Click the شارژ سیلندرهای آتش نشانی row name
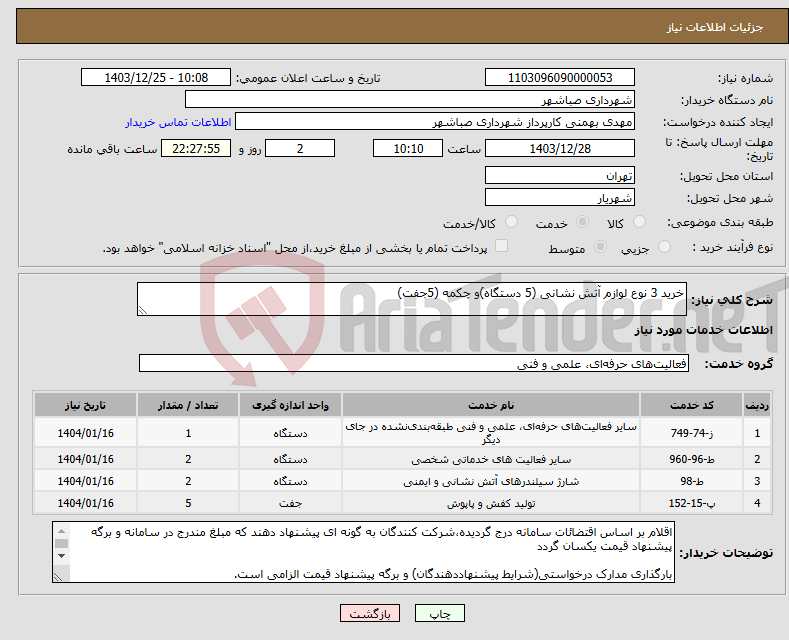This screenshot has width=789, height=640. pos(491,482)
